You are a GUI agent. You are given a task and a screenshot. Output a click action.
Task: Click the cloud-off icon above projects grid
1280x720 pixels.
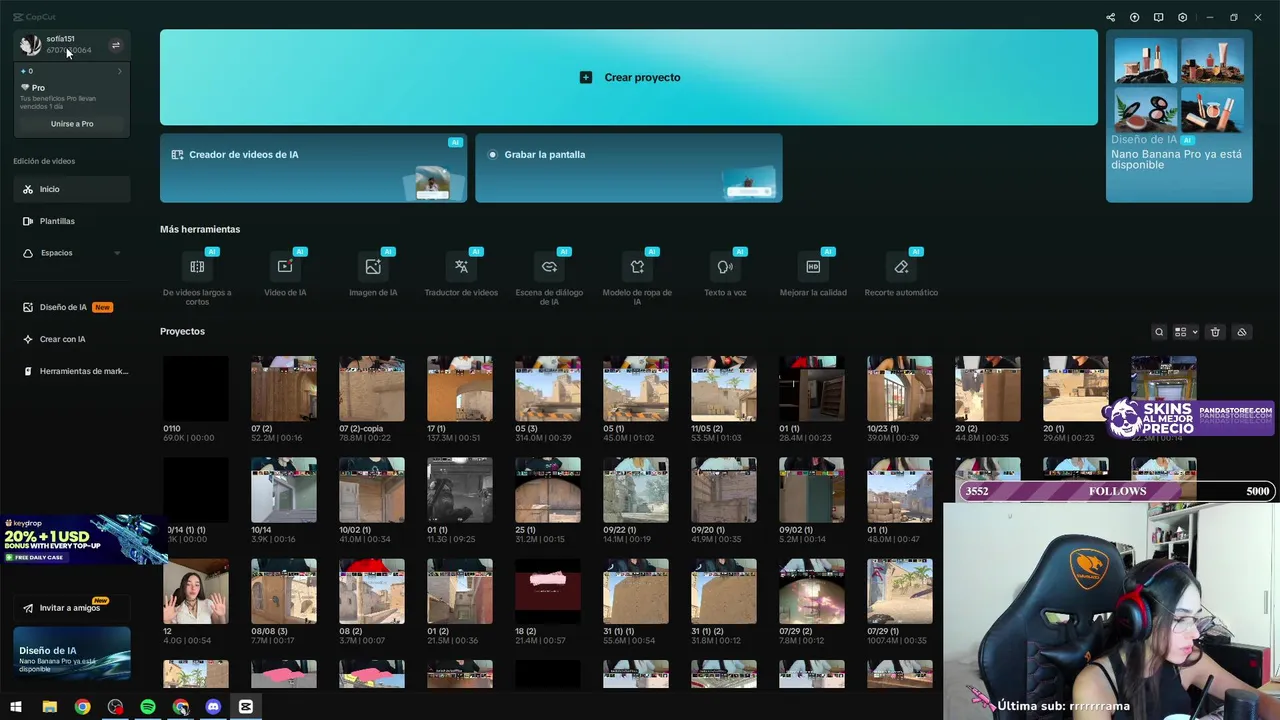[1241, 332]
